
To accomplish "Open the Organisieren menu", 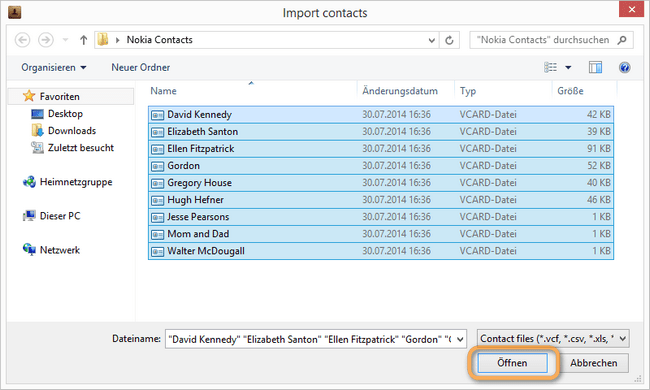I will [54, 67].
